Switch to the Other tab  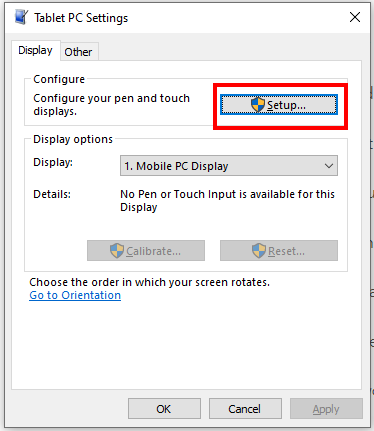(x=78, y=52)
